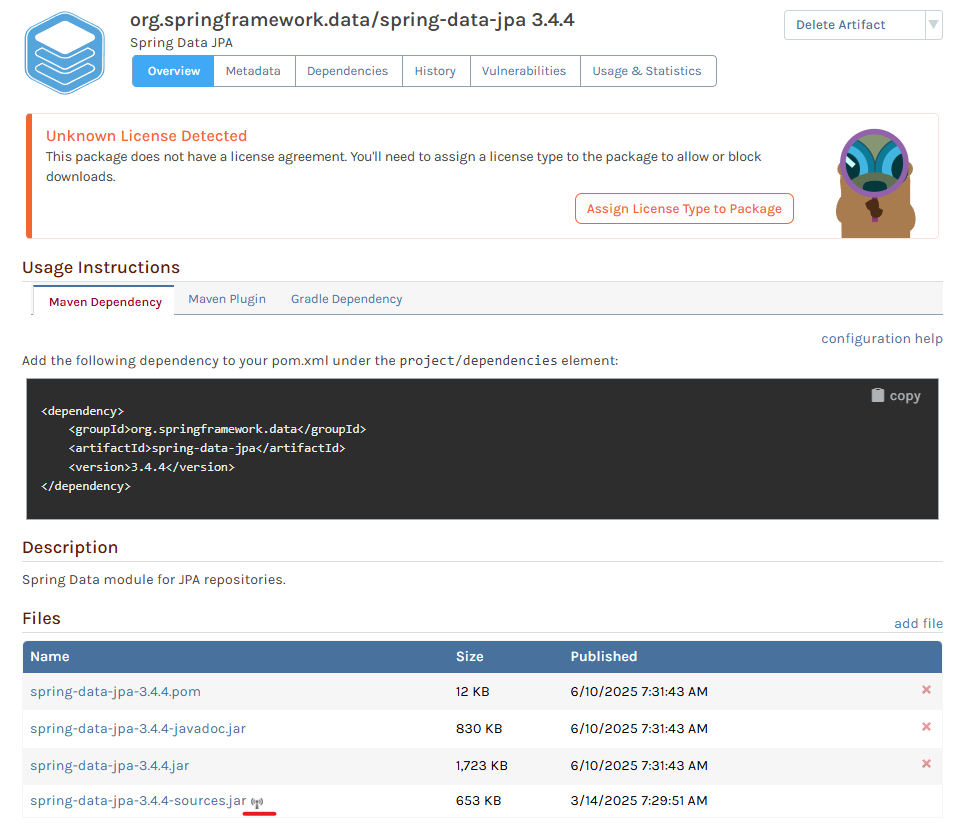Open the configuration help link
The width and height of the screenshot is (955, 830).
click(x=881, y=339)
